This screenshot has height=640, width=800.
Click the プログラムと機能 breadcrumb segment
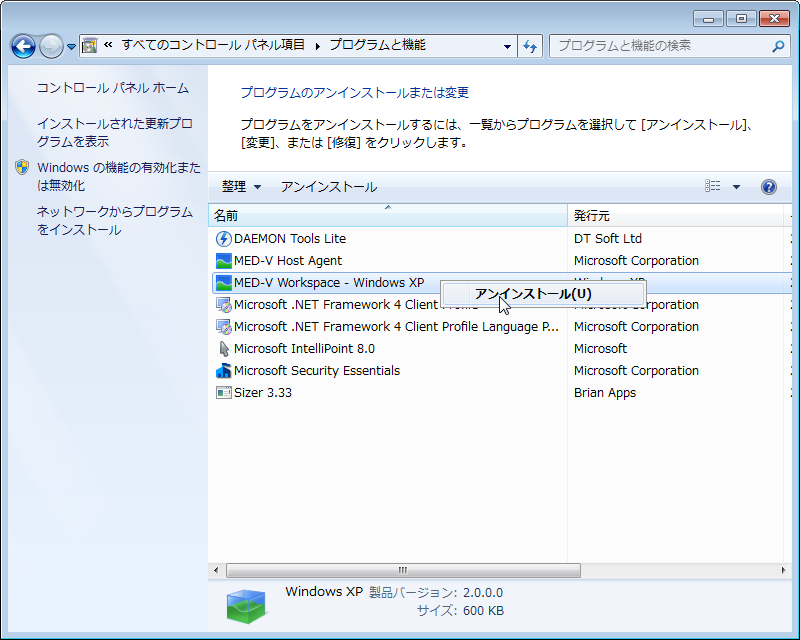point(377,45)
